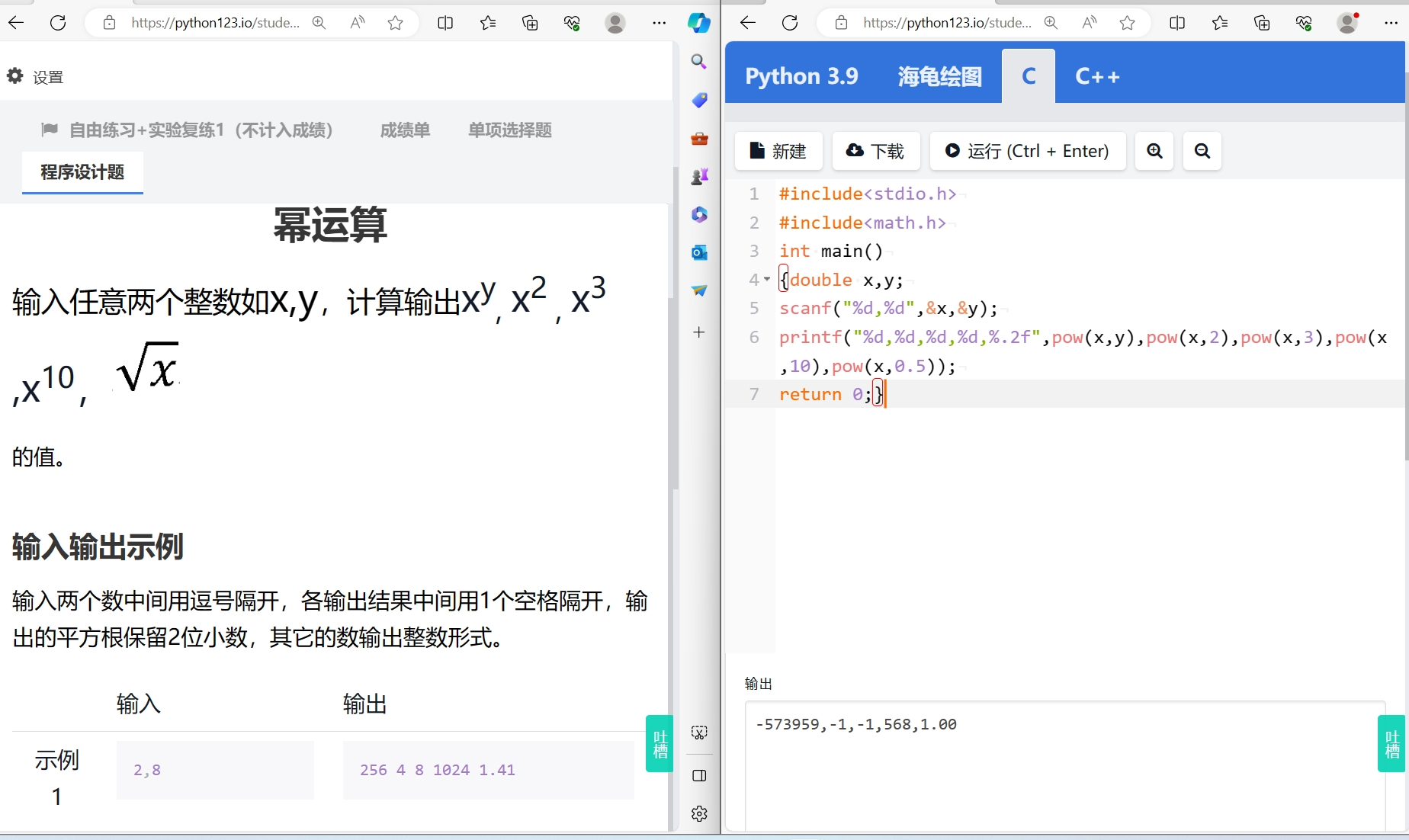The width and height of the screenshot is (1409, 840).
Task: Open 设置 settings gear on left page
Action: (x=35, y=76)
